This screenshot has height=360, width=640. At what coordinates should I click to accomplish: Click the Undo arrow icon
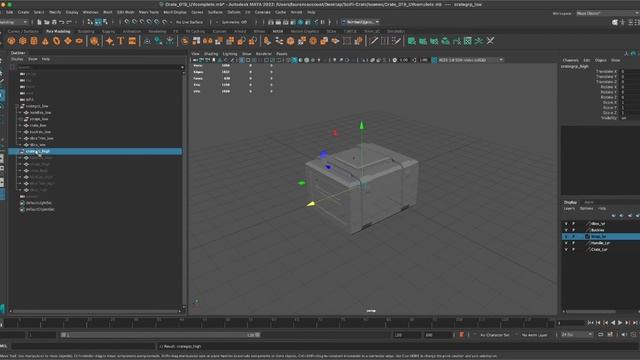[61, 22]
